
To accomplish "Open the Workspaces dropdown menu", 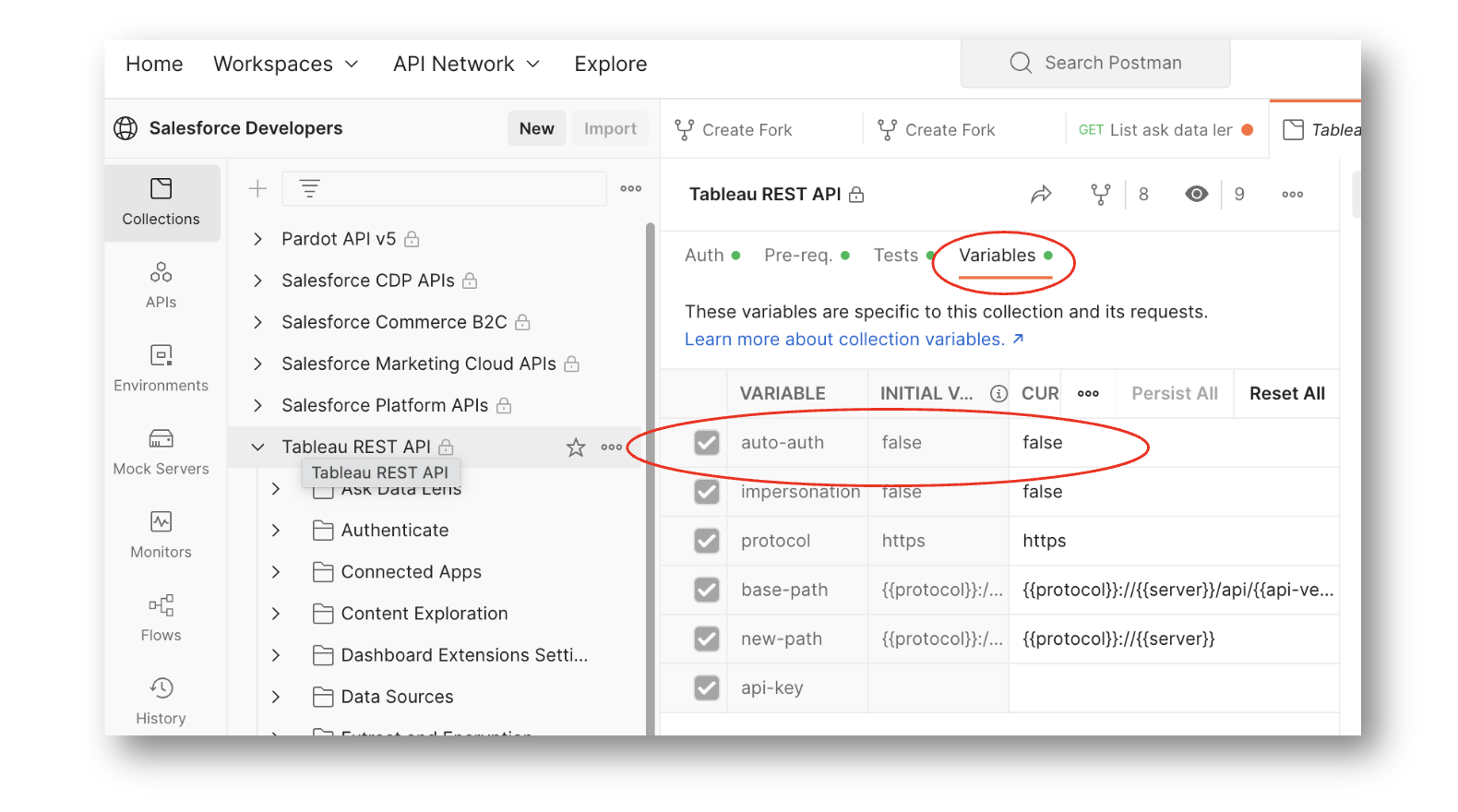I will [285, 64].
